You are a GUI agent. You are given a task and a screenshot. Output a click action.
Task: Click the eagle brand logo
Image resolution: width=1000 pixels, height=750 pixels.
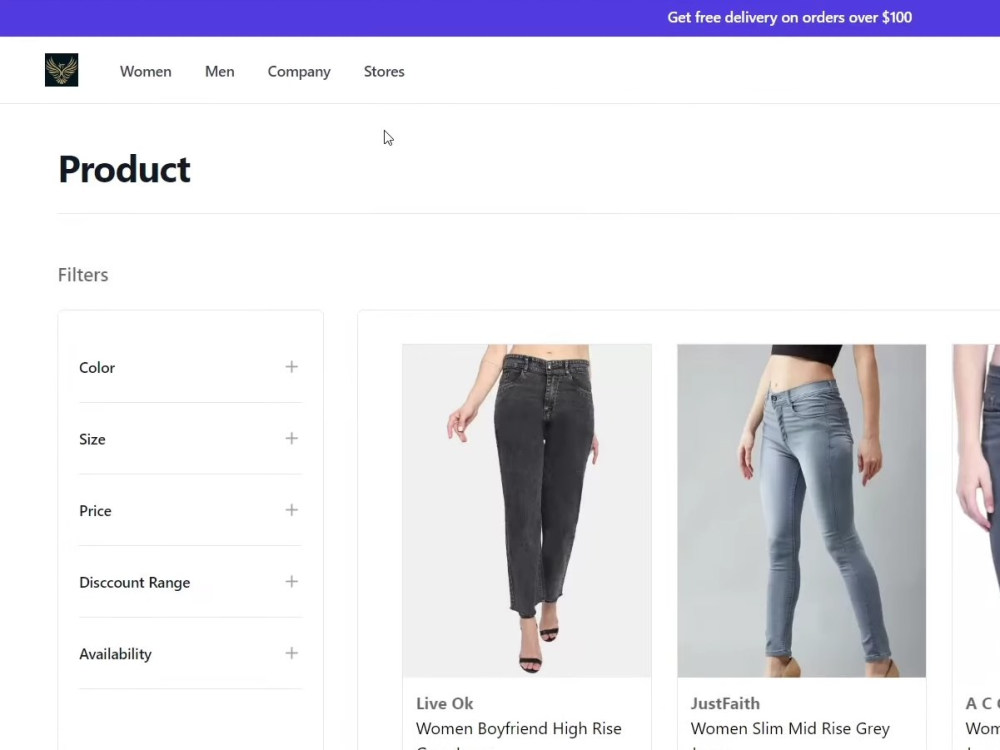click(x=61, y=69)
